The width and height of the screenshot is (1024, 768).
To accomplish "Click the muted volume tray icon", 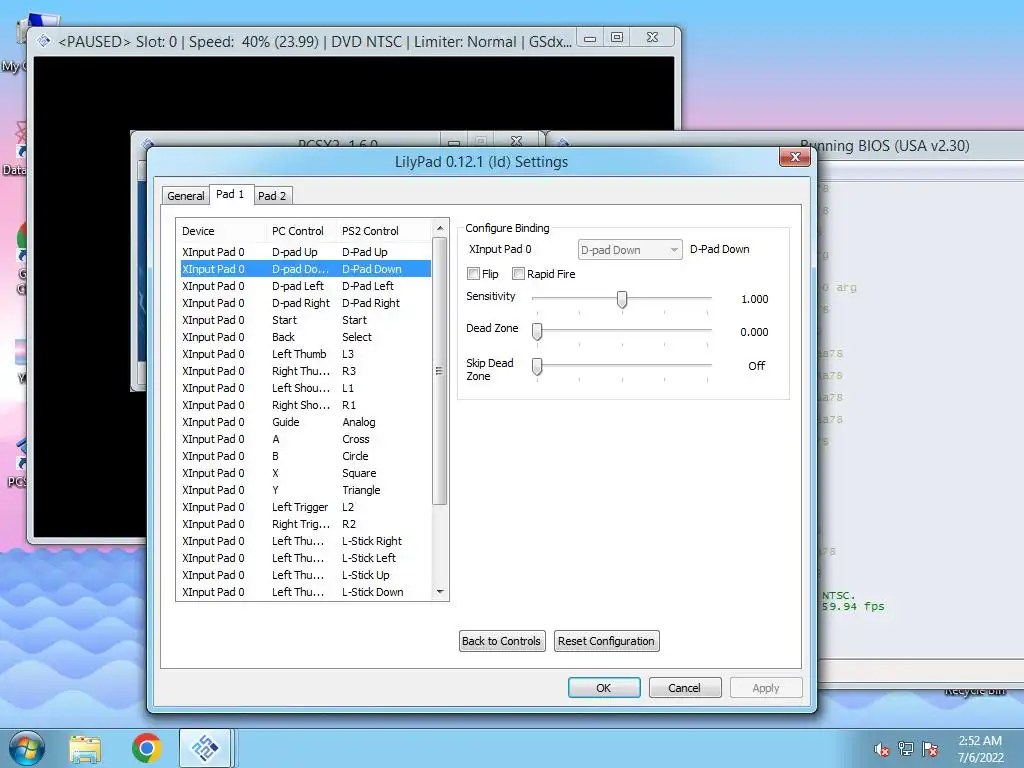I will pos(882,749).
